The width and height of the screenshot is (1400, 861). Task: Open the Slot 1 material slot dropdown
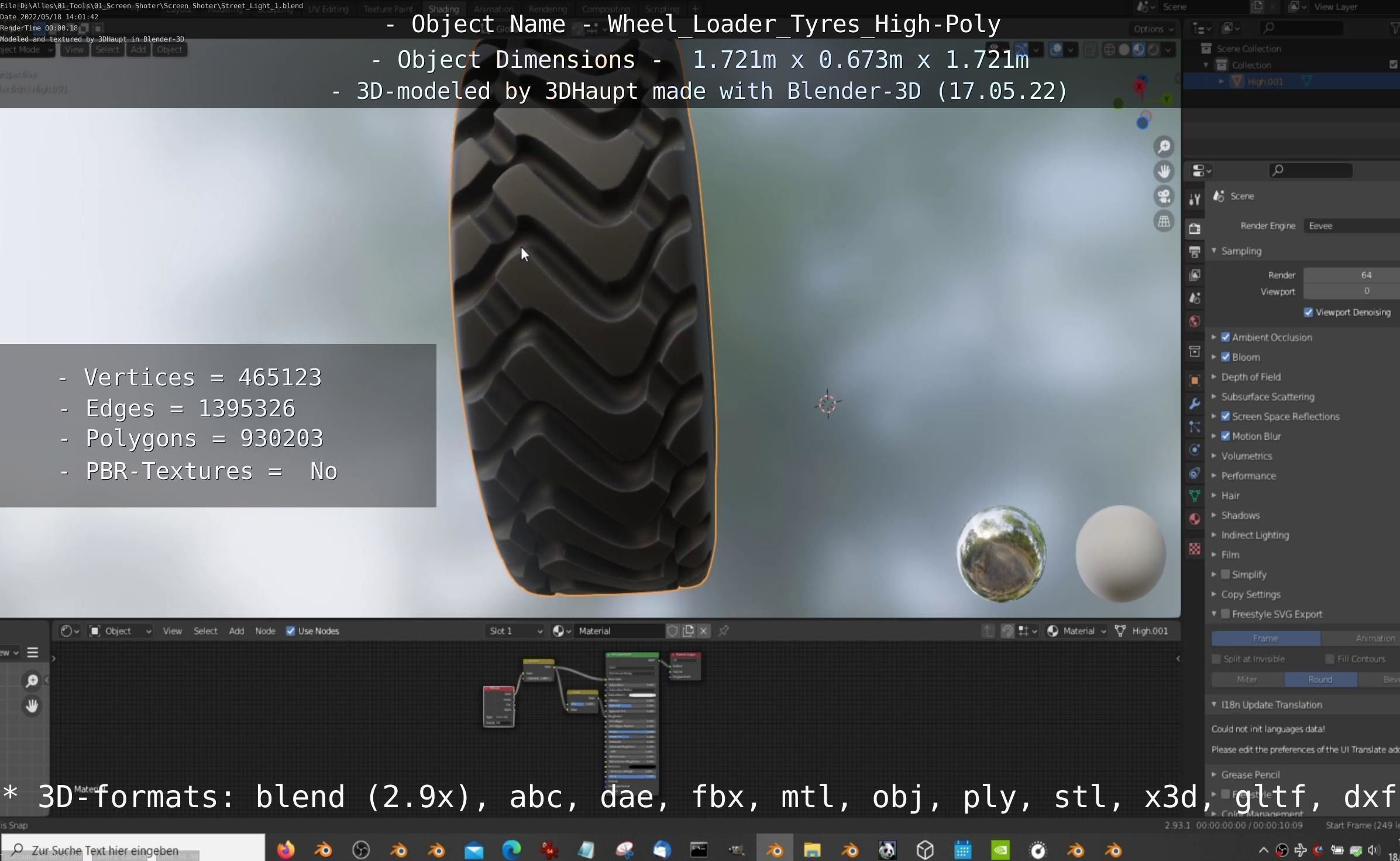[x=515, y=631]
